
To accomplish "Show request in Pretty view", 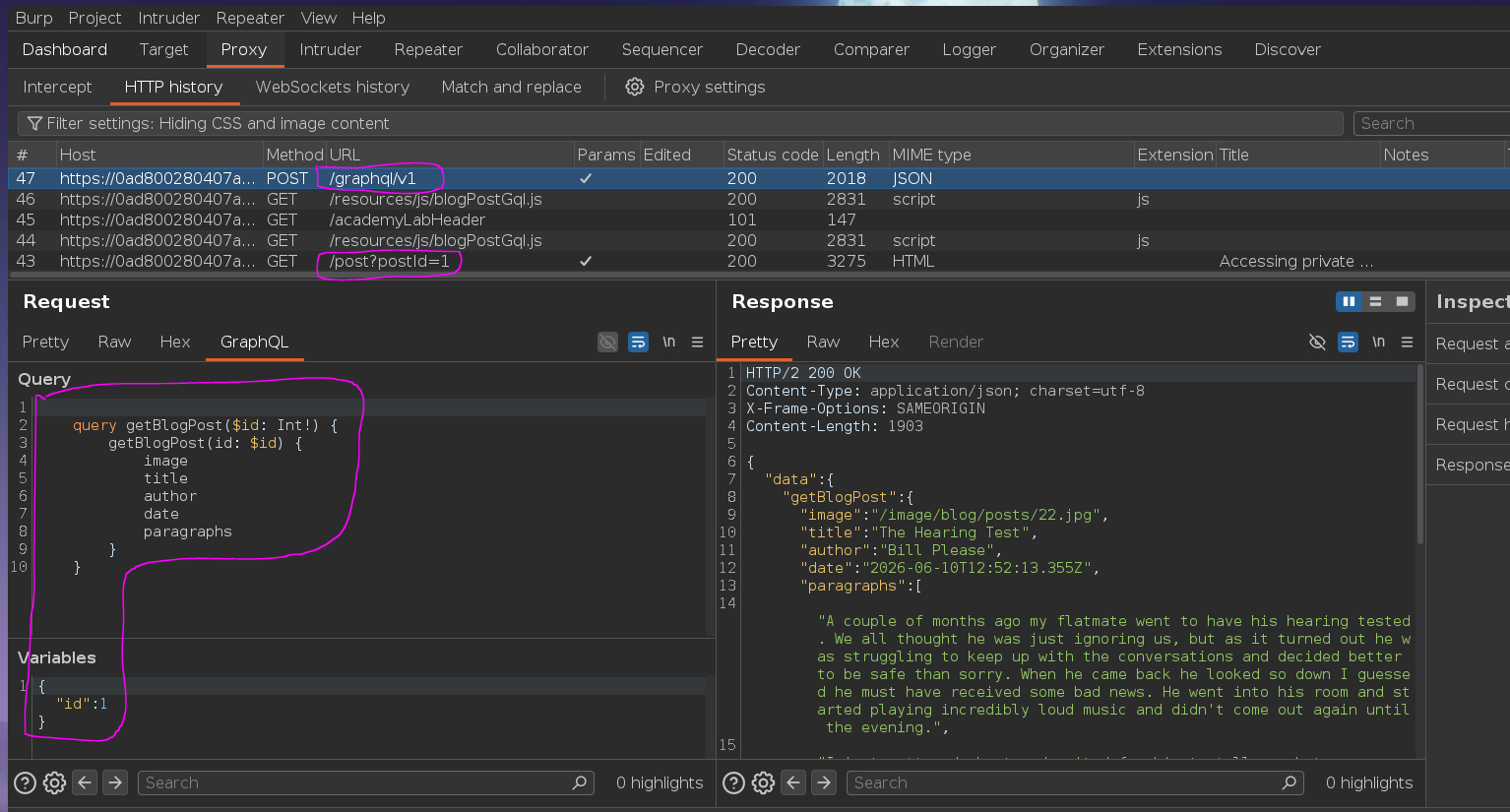I will coord(45,342).
